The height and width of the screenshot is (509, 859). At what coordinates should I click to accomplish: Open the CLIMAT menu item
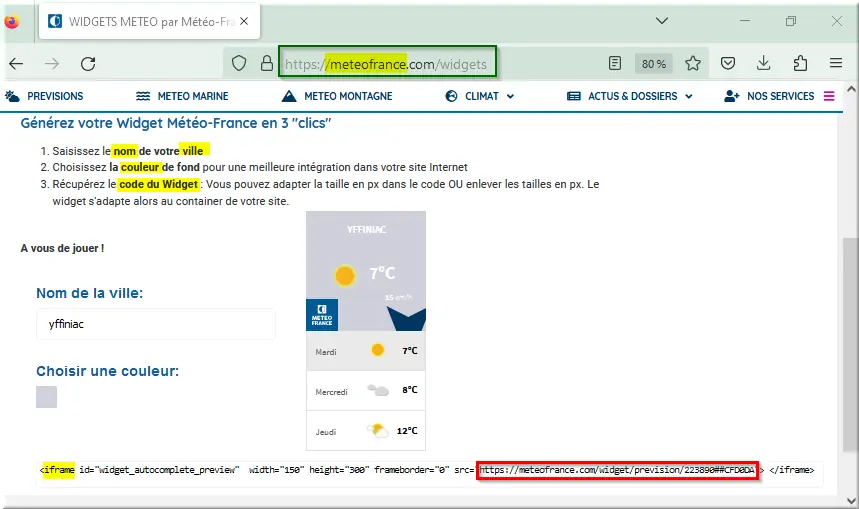[x=480, y=96]
